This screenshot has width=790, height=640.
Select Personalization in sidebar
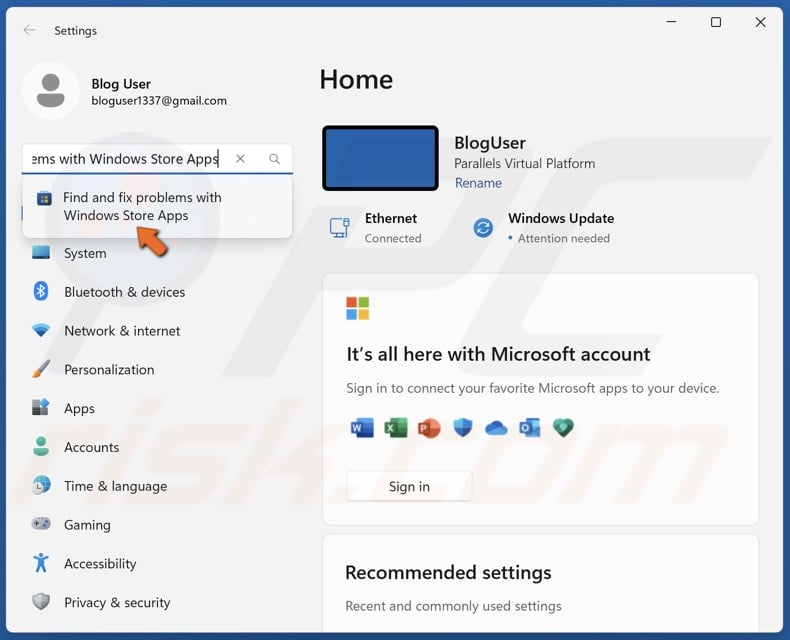[x=109, y=369]
